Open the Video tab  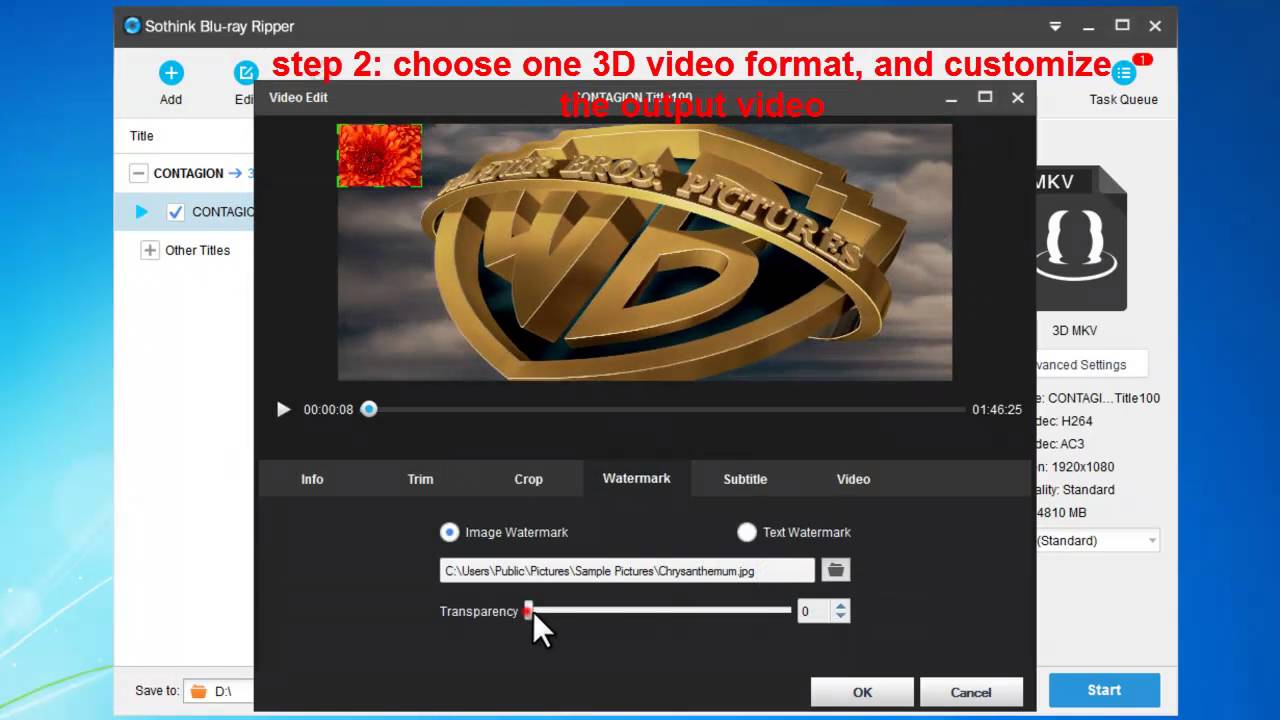point(853,479)
